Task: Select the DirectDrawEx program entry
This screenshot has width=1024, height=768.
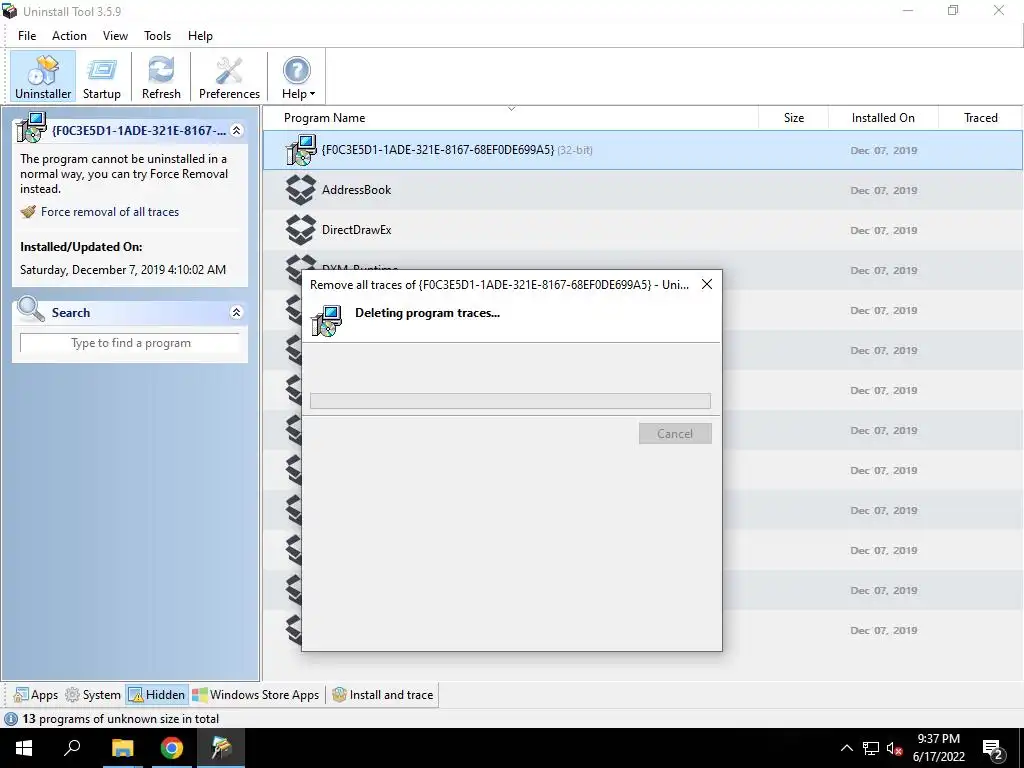Action: click(x=643, y=230)
